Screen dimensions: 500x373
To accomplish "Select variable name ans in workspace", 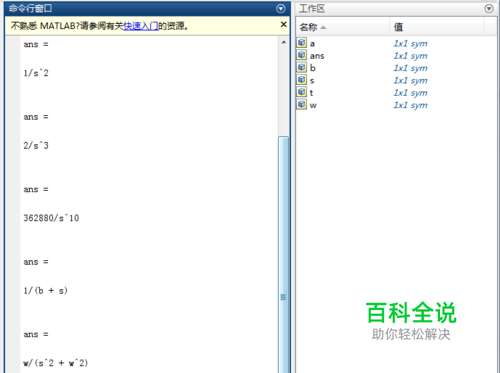I will coord(317,56).
